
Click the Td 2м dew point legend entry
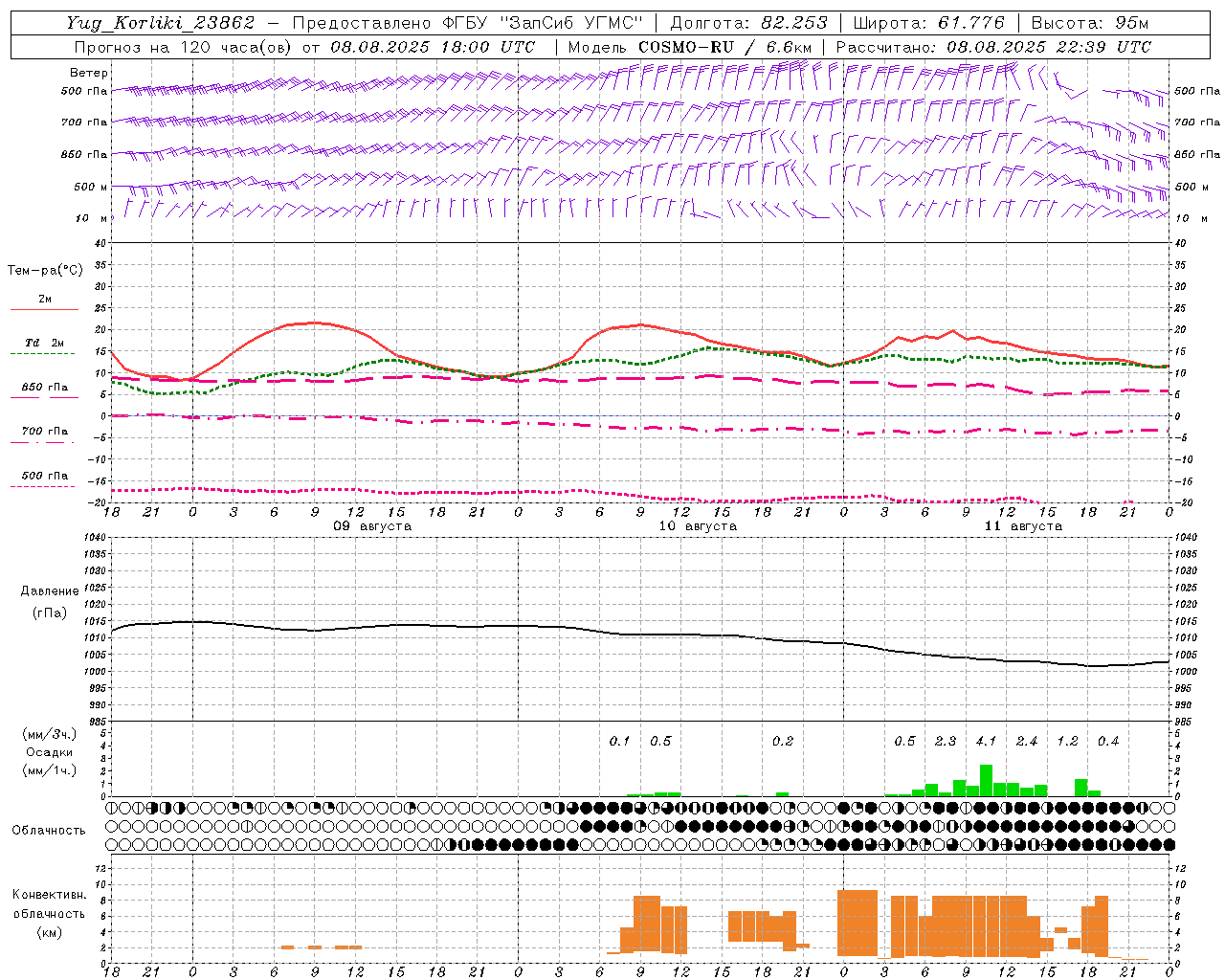[44, 343]
